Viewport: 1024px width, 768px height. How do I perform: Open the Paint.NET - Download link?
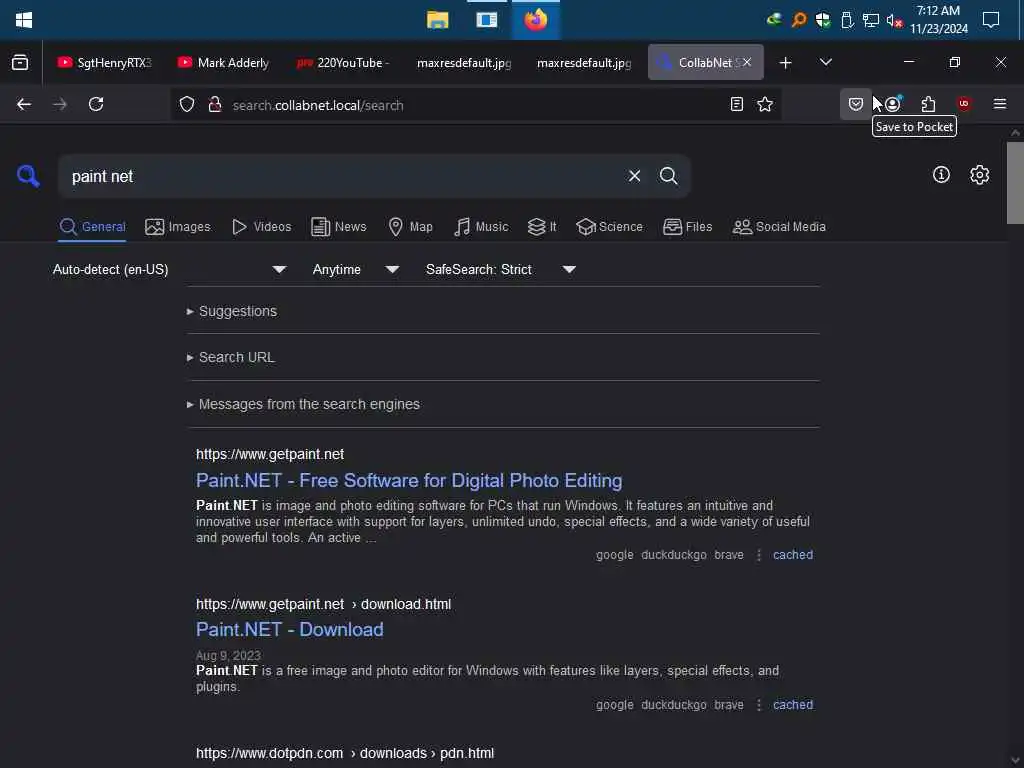tap(289, 630)
